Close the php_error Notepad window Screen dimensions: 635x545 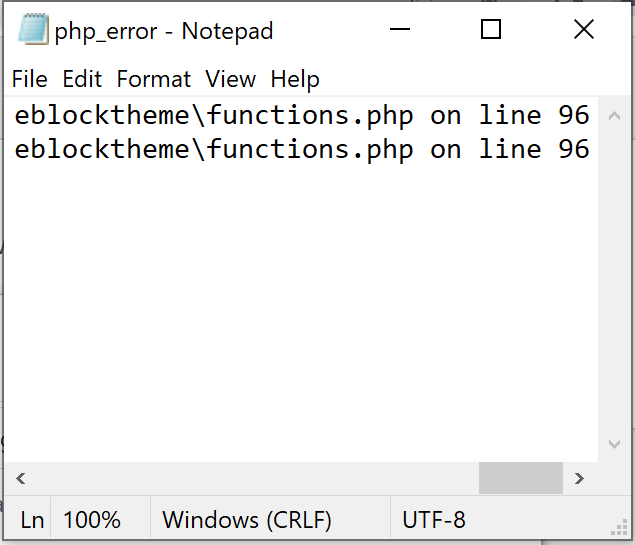pos(584,29)
